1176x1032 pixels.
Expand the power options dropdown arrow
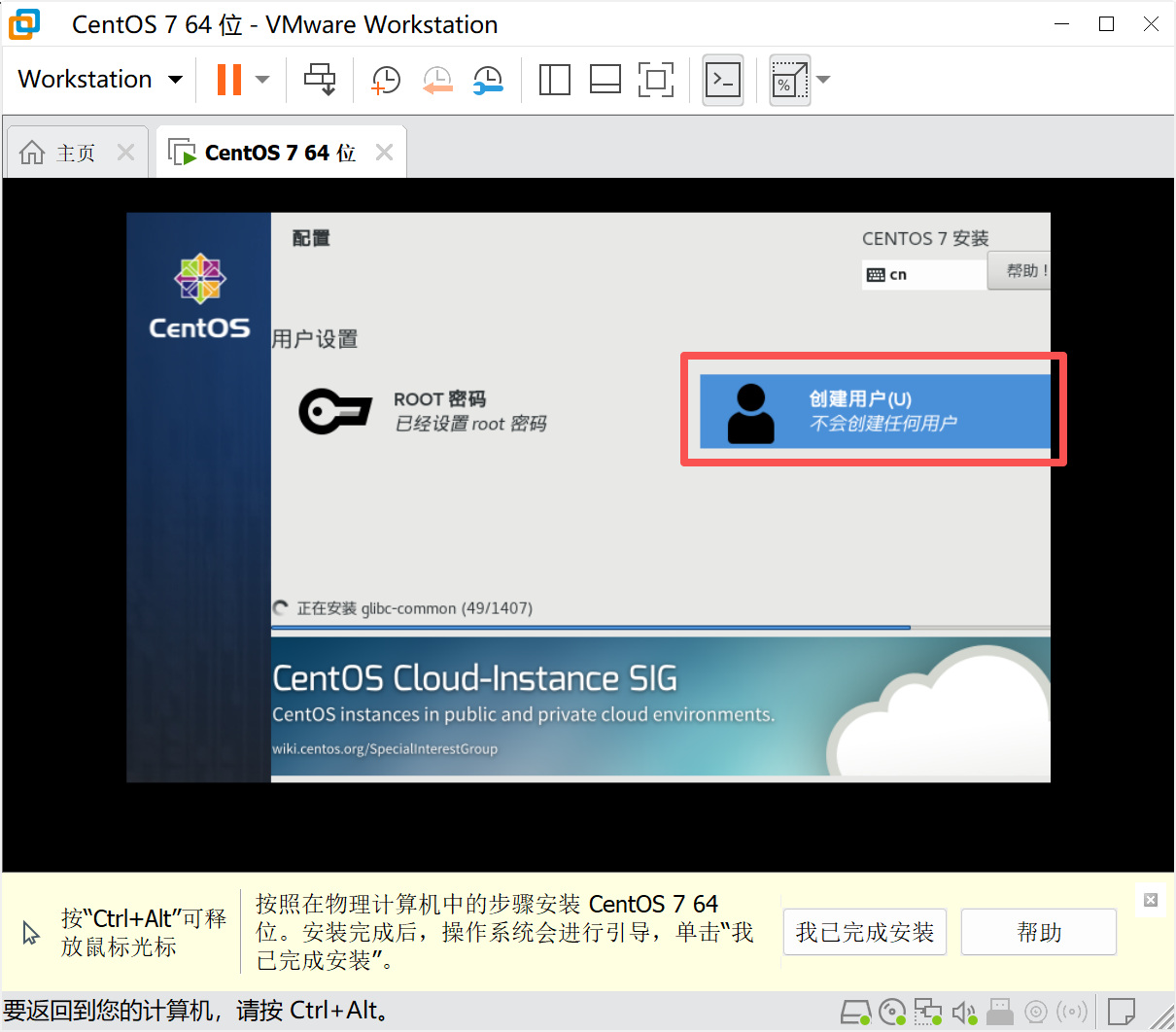click(x=262, y=80)
